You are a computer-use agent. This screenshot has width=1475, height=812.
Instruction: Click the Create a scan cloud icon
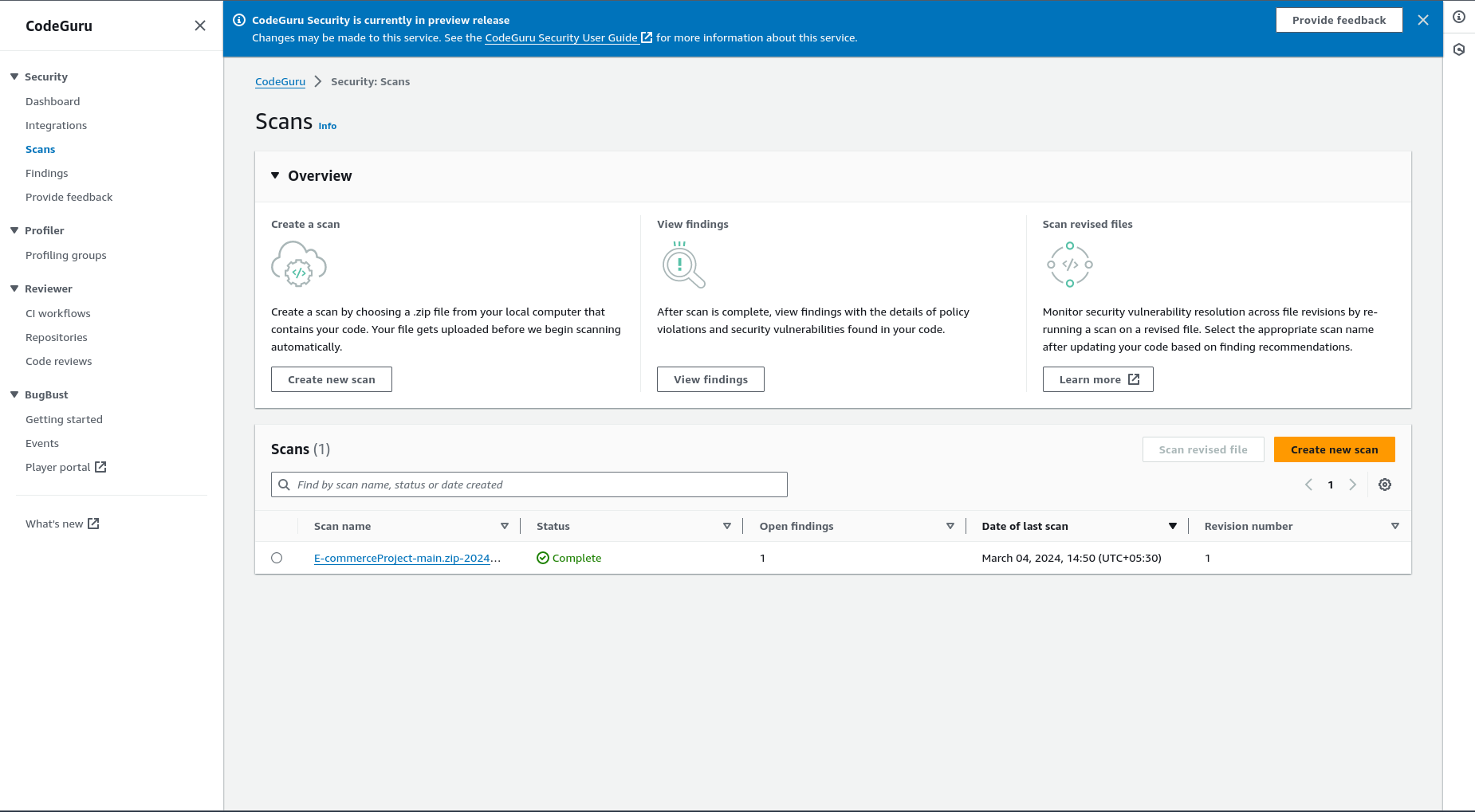[x=299, y=265]
